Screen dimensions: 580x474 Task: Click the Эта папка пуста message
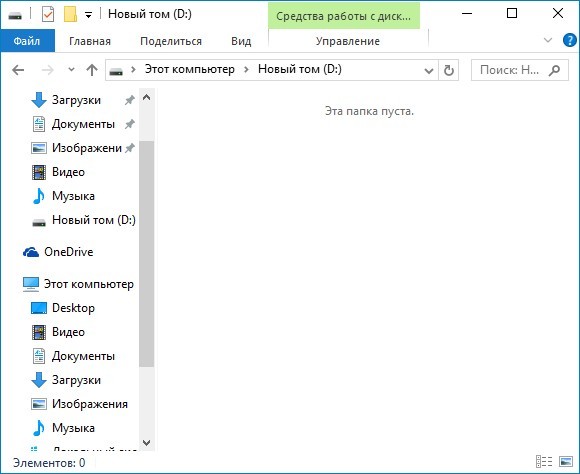(x=369, y=111)
